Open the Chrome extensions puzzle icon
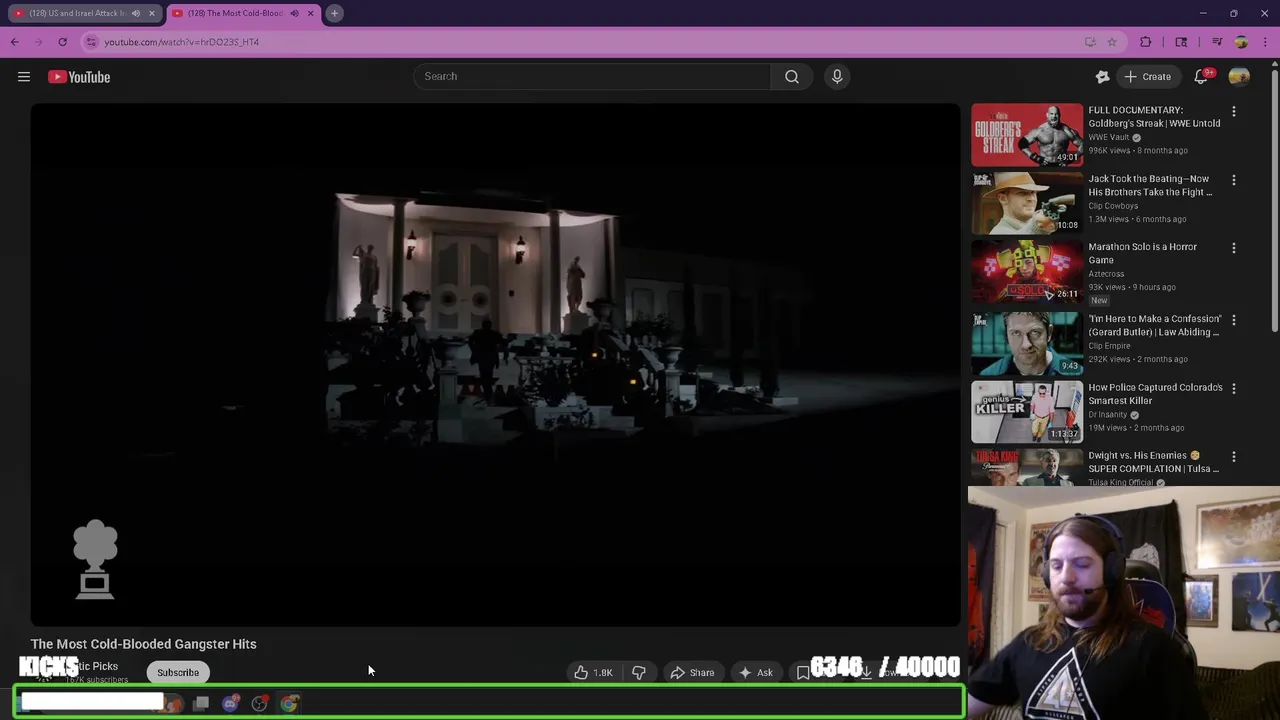 click(x=1146, y=42)
